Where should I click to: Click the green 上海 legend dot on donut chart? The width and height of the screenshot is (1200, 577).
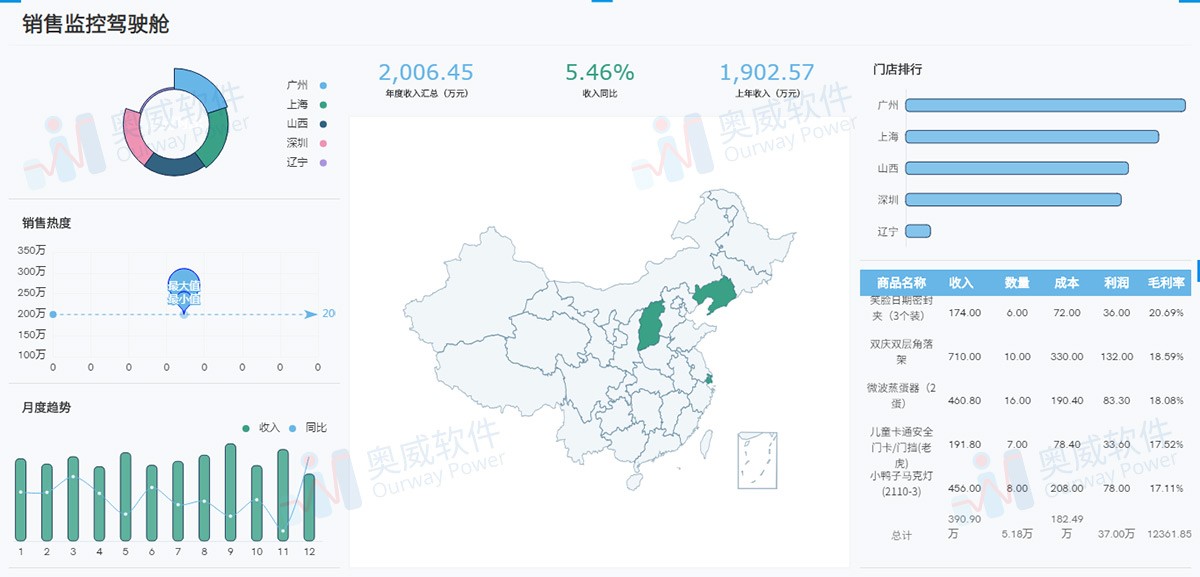(x=322, y=105)
